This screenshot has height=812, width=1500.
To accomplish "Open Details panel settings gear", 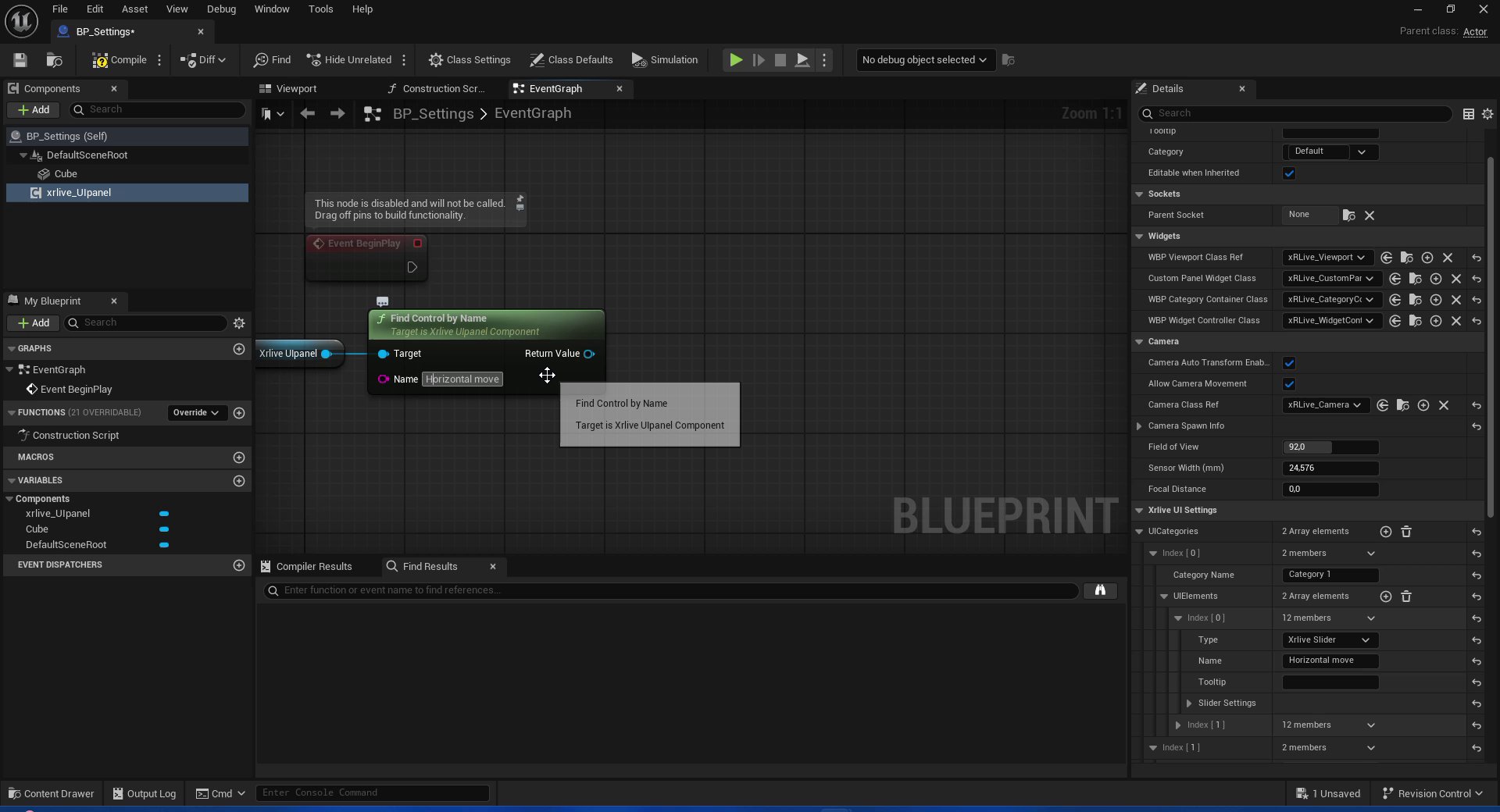I will 1487,114.
